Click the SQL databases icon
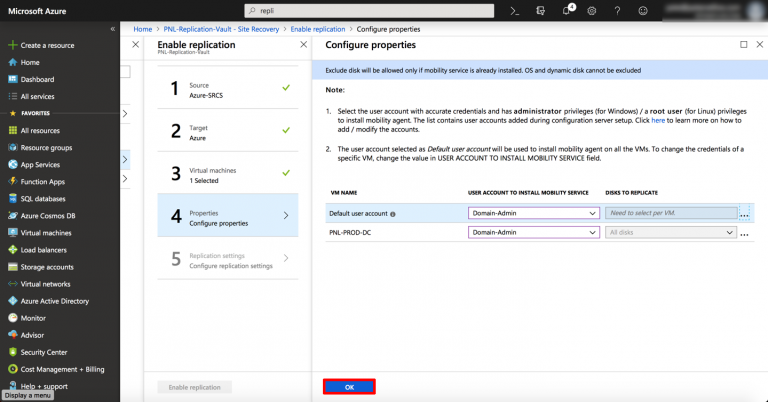 click(x=13, y=198)
